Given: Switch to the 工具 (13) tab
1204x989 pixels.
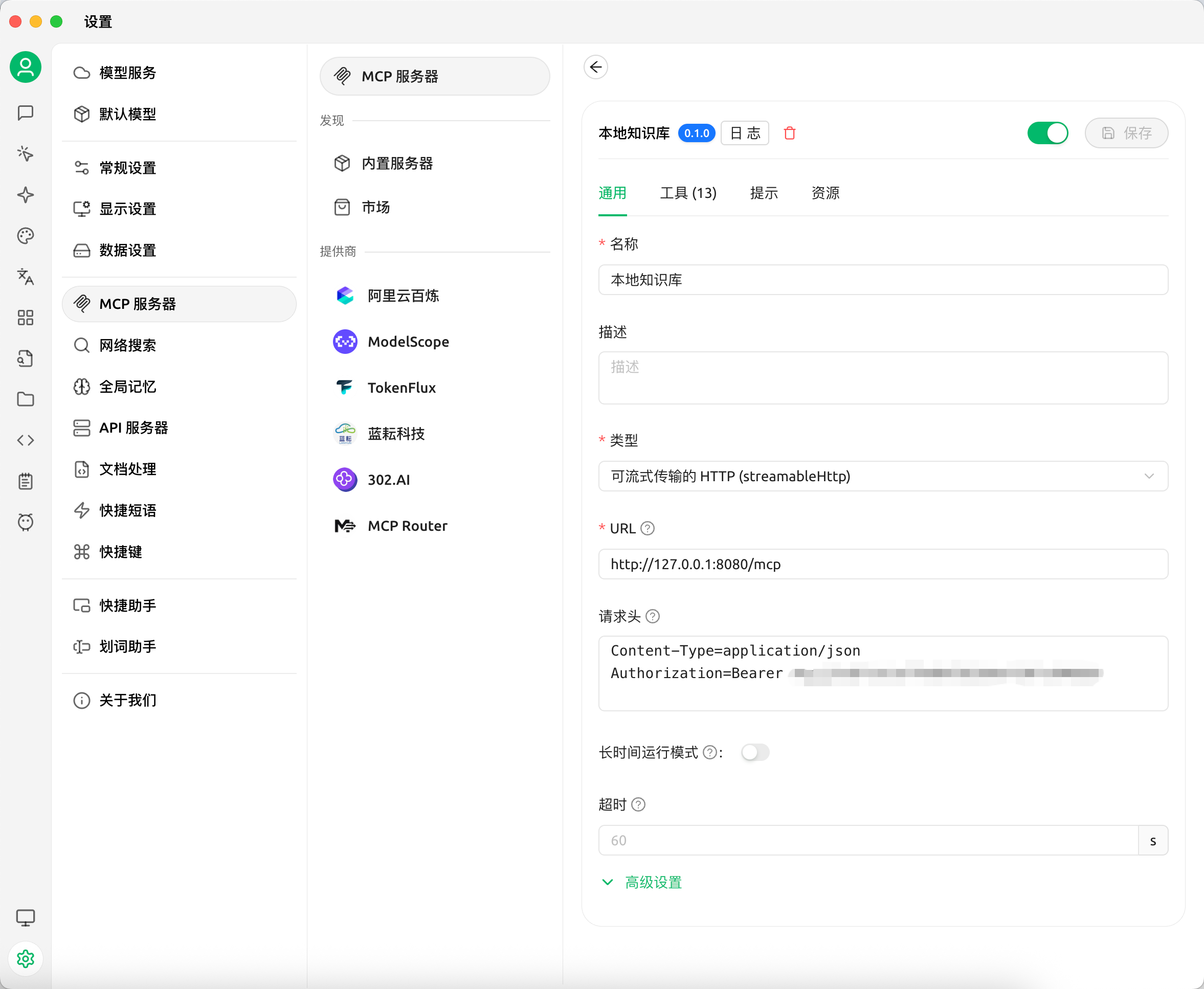Looking at the screenshot, I should pyautogui.click(x=688, y=193).
